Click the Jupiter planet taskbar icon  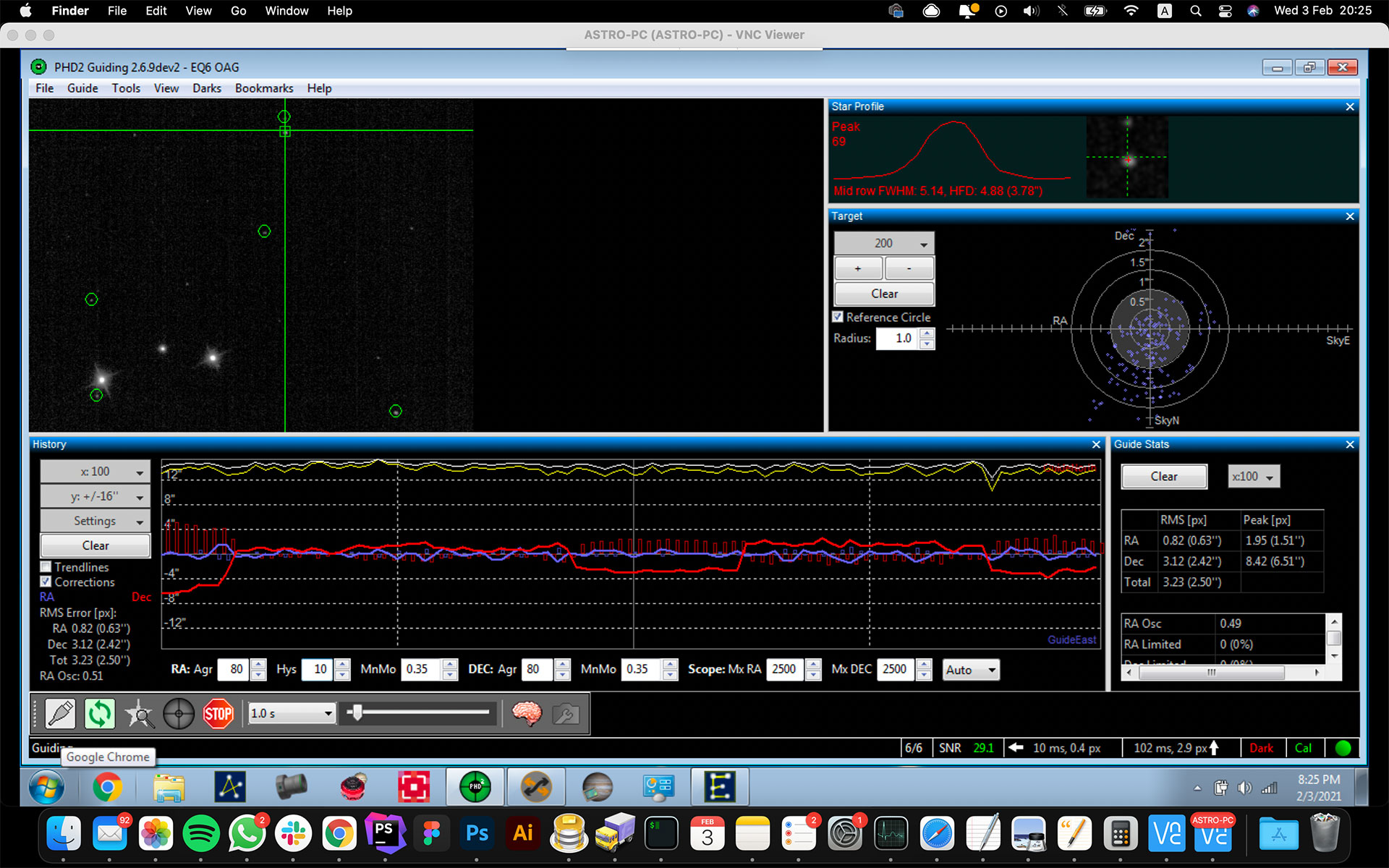coord(598,787)
